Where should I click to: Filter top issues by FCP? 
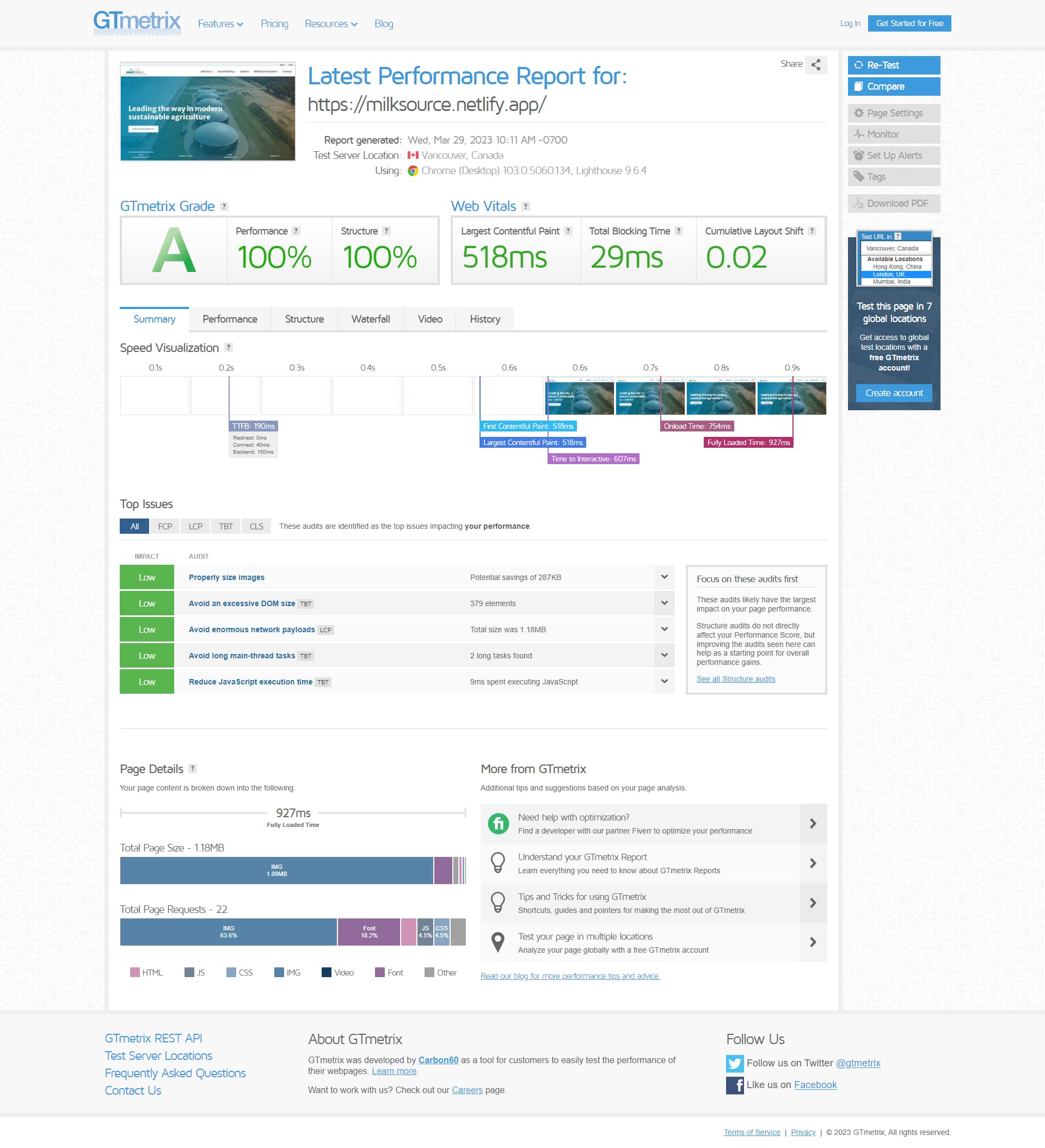coord(165,526)
